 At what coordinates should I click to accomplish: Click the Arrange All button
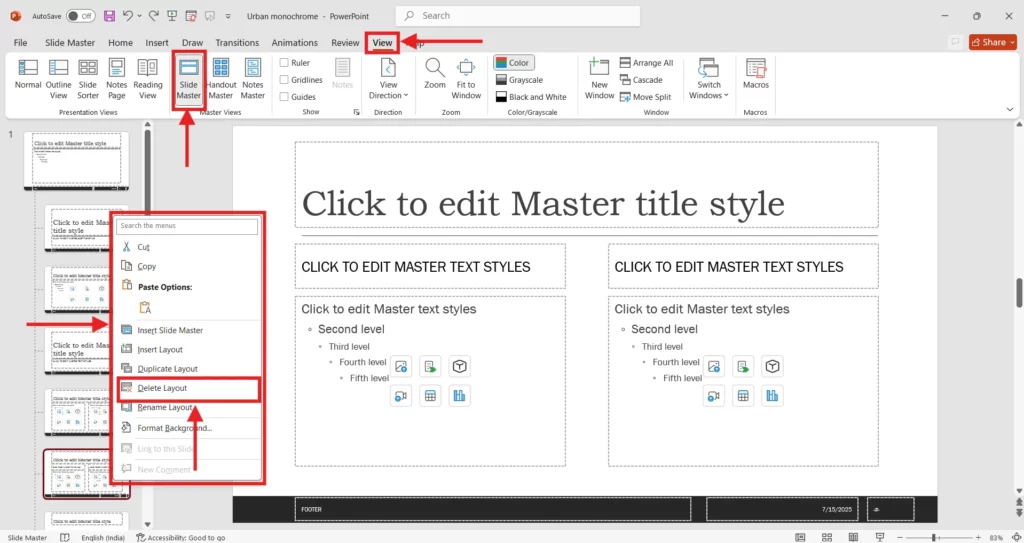(x=646, y=63)
